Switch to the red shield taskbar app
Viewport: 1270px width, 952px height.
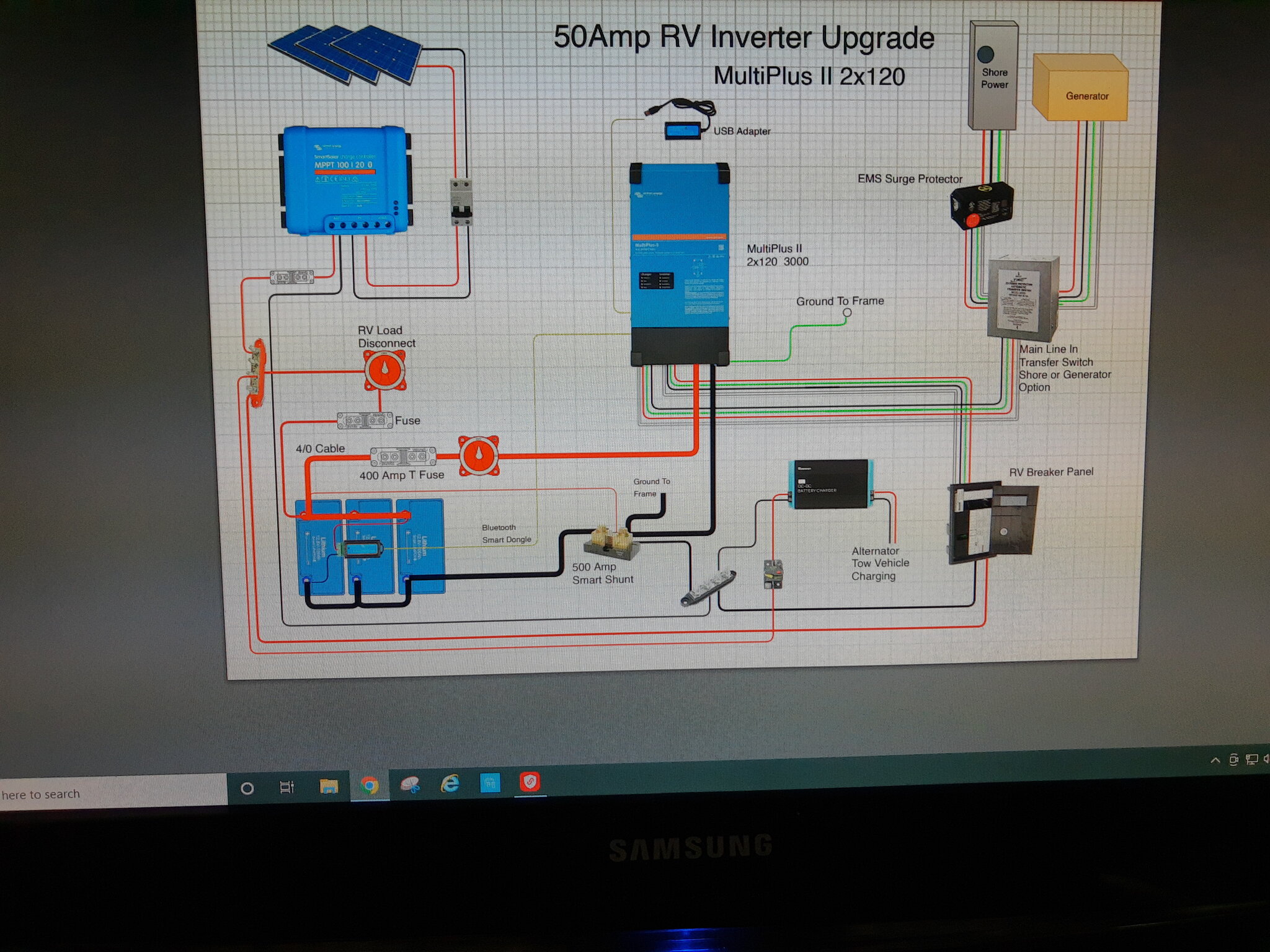[530, 782]
